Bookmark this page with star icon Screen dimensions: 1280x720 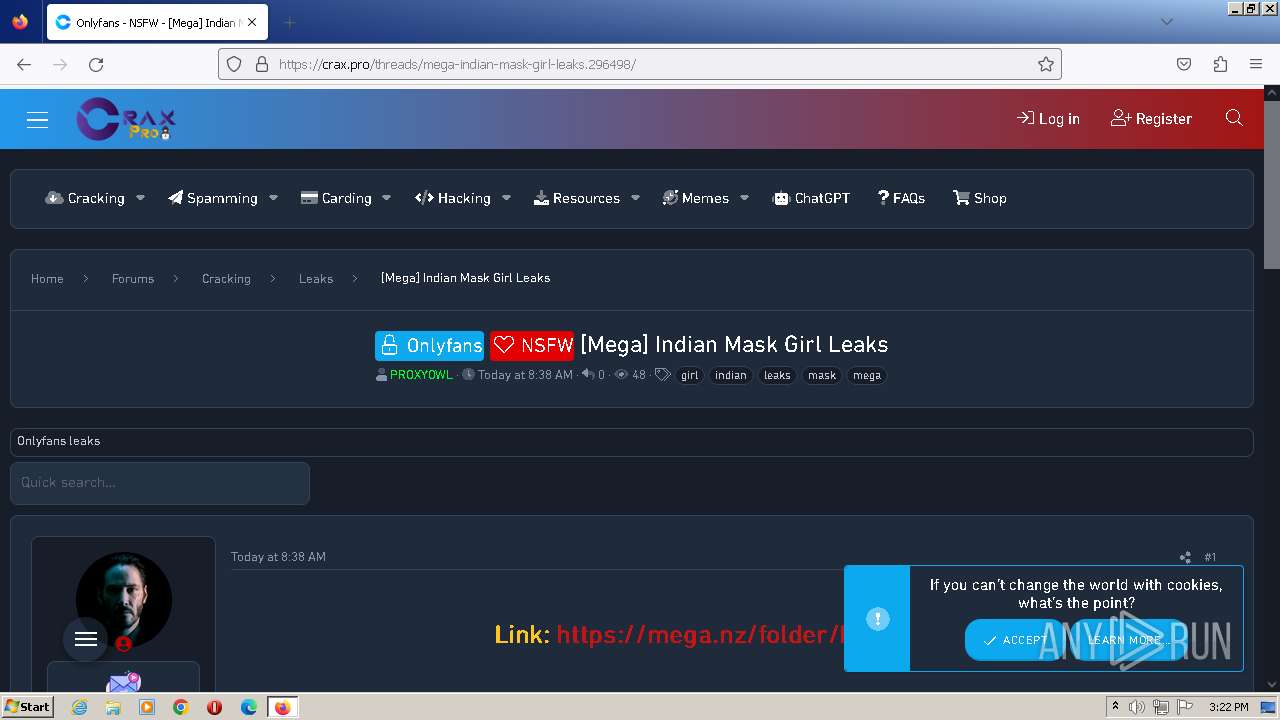(1046, 64)
